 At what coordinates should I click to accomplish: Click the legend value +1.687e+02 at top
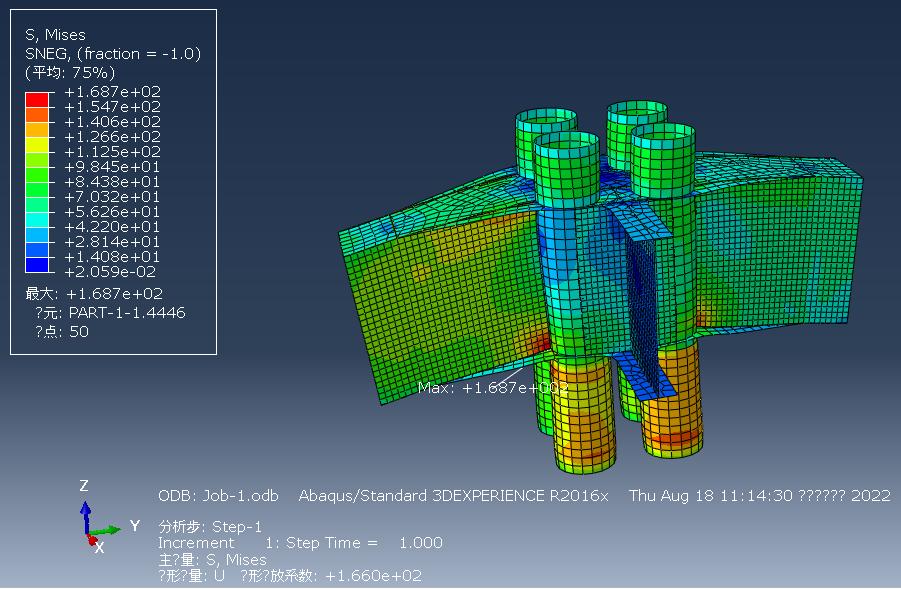(x=113, y=92)
